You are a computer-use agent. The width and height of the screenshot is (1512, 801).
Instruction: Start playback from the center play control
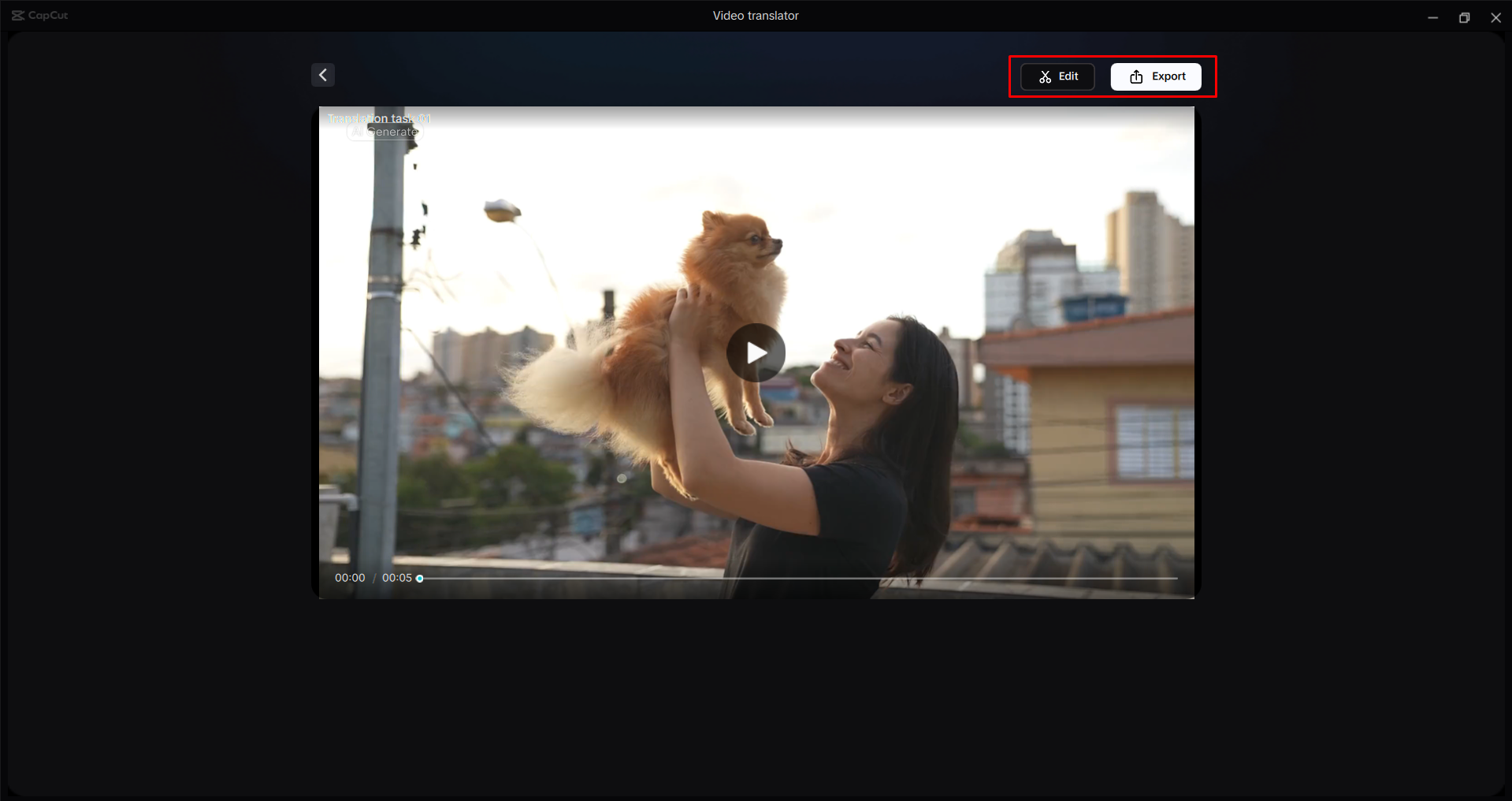pos(755,352)
